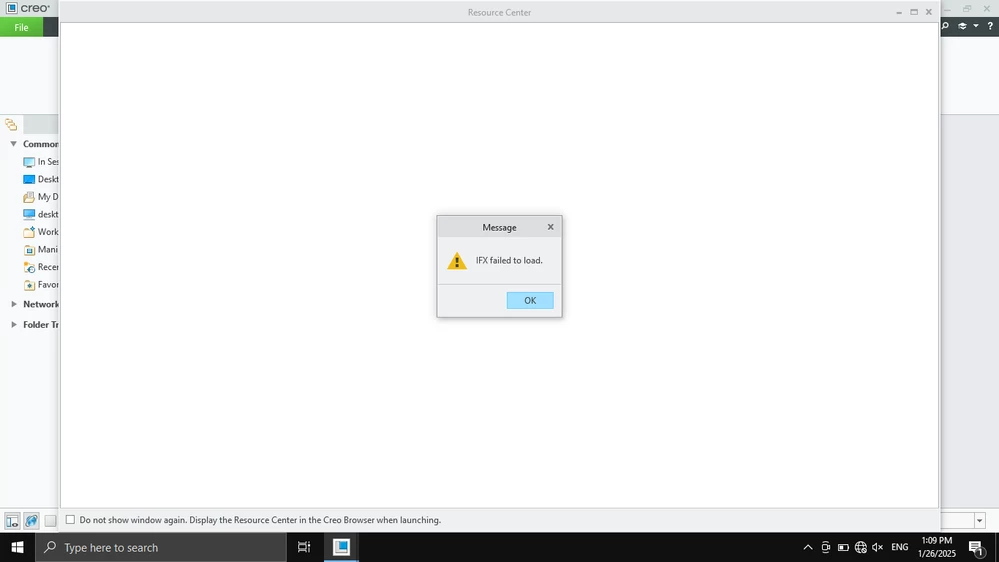Click the lowercase desktop computer icon

(29, 214)
